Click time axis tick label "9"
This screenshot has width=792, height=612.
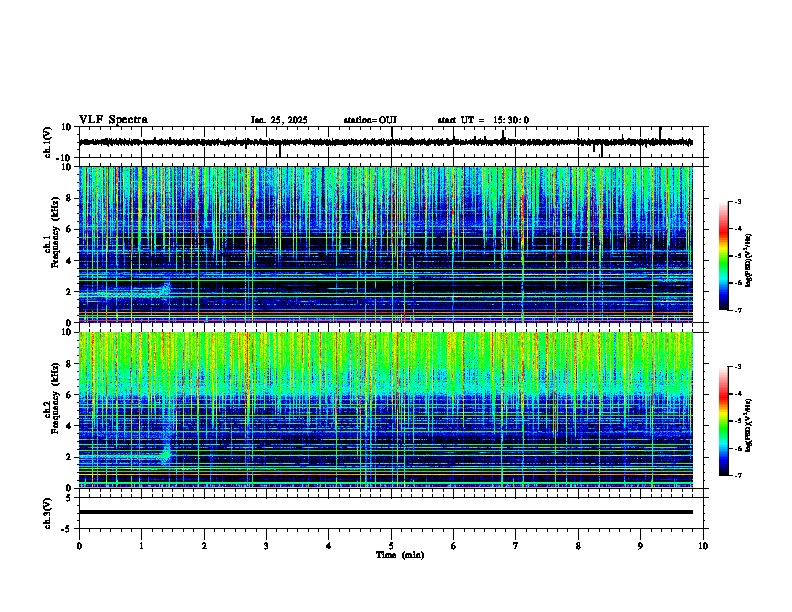coord(641,546)
